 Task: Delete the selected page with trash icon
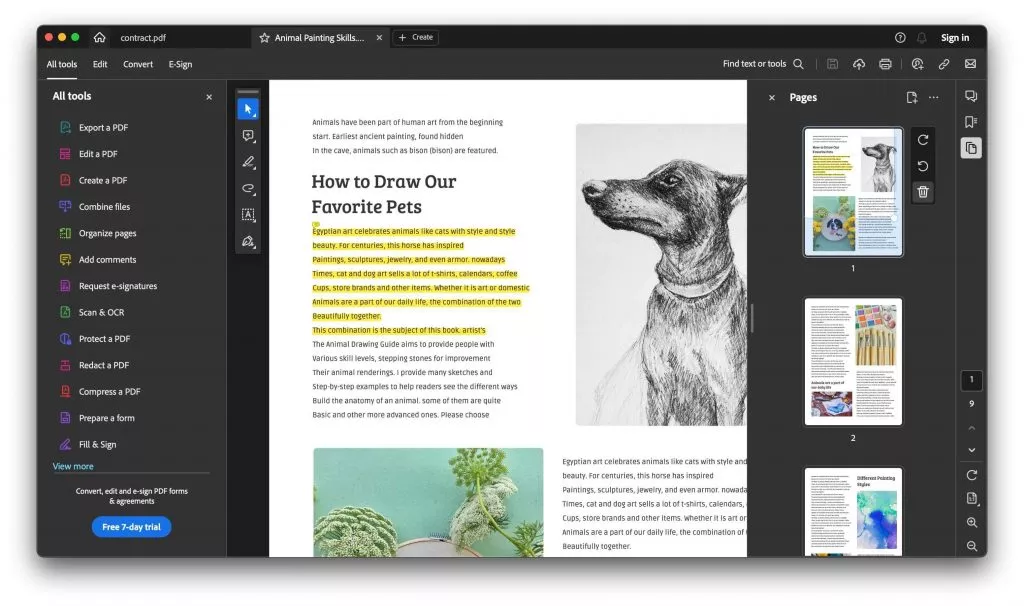pyautogui.click(x=922, y=190)
